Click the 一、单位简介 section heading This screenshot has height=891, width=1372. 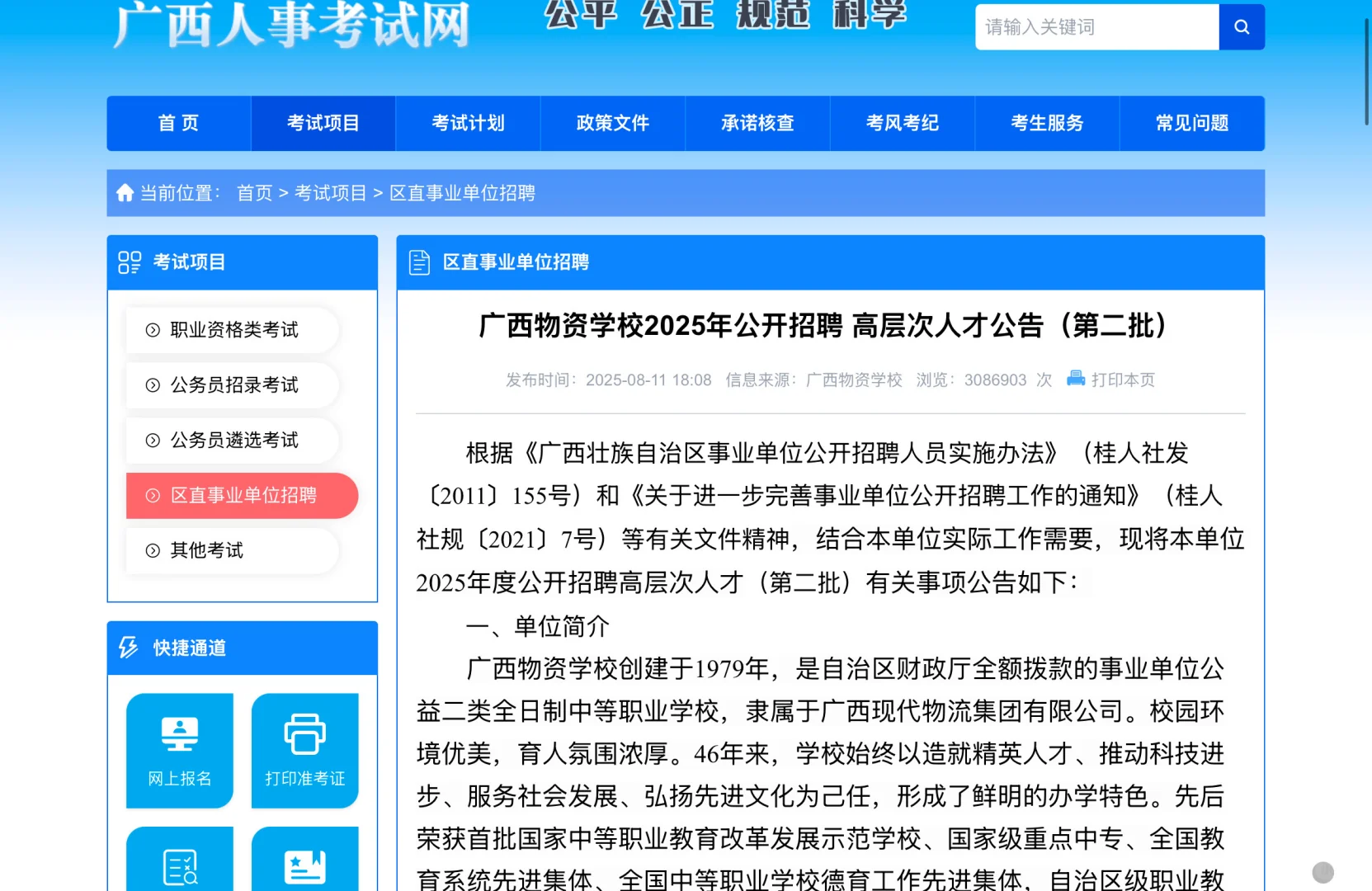pos(538,626)
